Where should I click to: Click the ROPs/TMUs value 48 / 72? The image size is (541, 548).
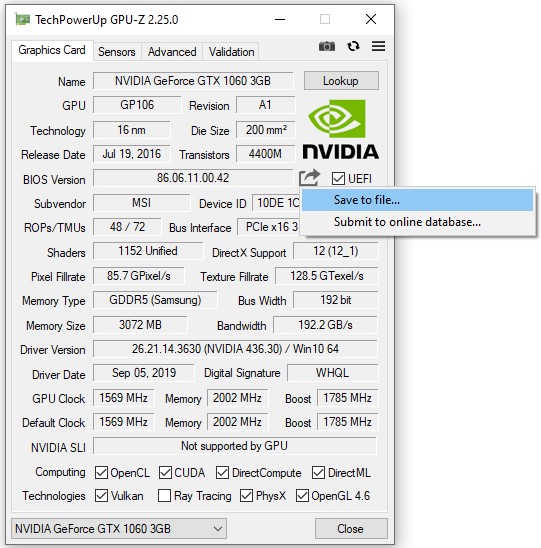click(127, 227)
